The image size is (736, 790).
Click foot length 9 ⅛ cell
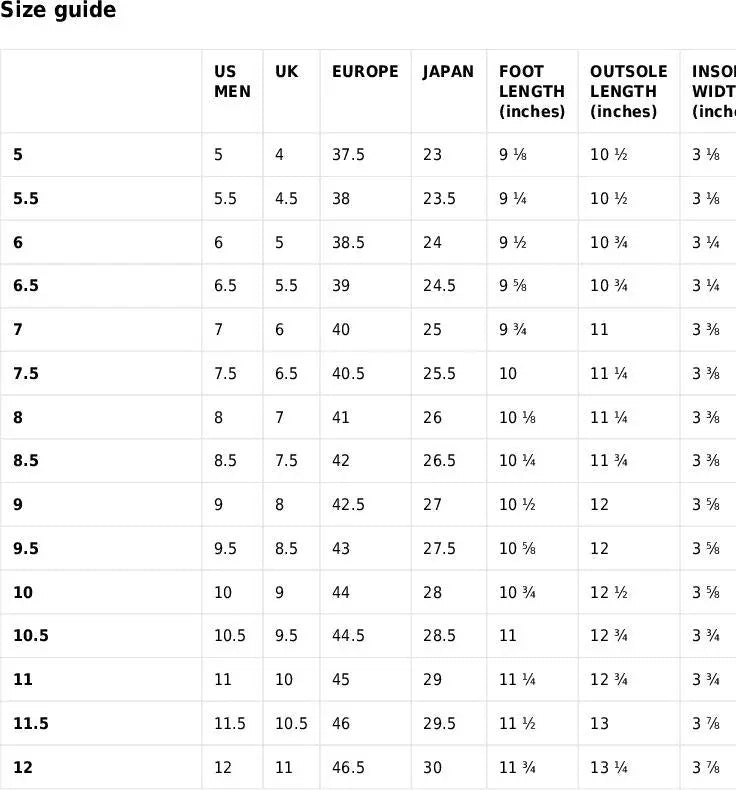tap(513, 155)
